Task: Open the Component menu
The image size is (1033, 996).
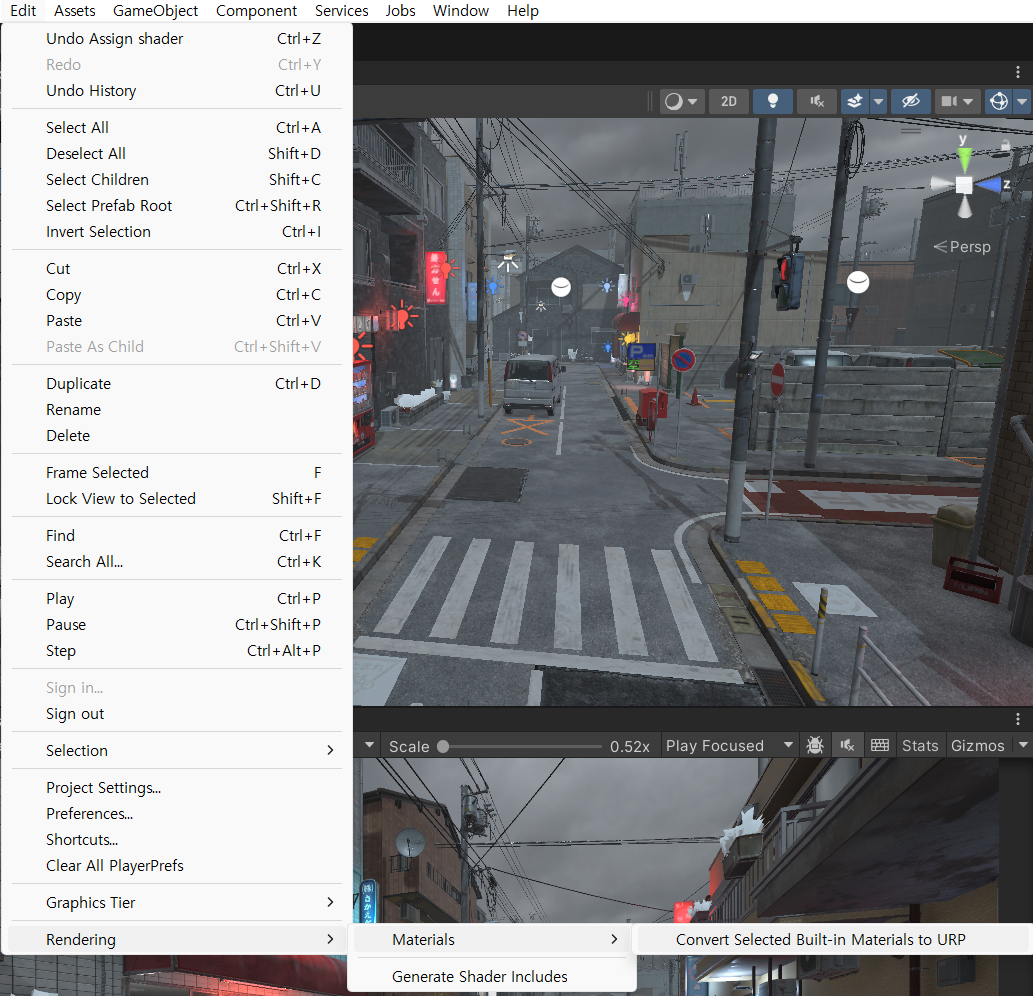Action: (256, 11)
